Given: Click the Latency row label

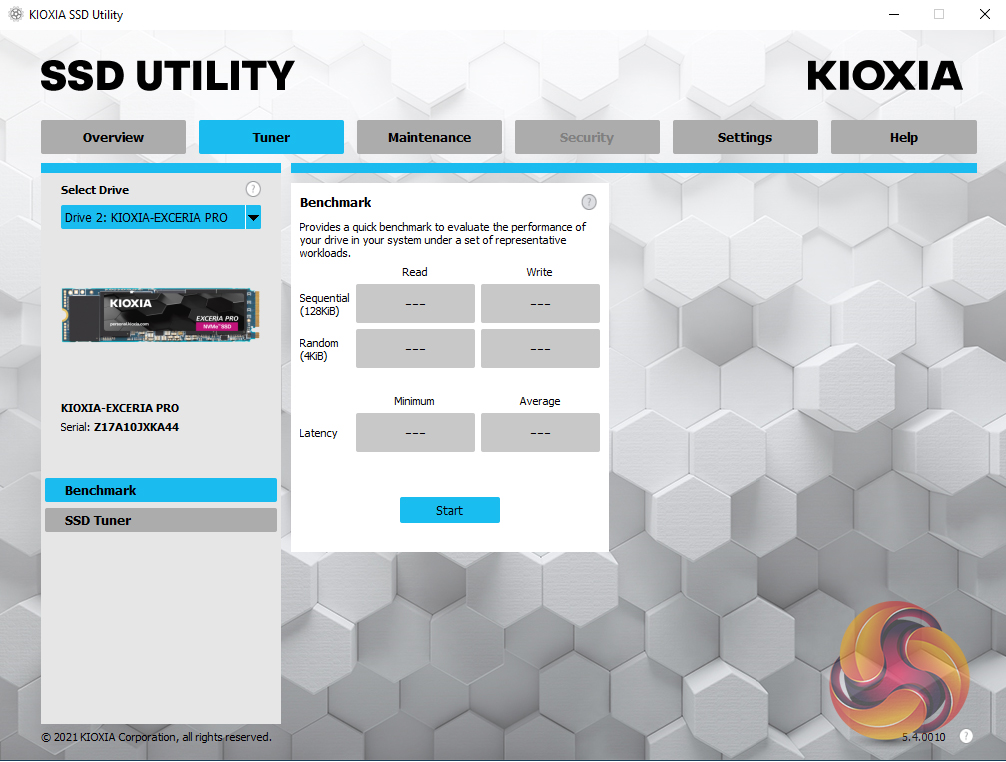Looking at the screenshot, I should point(318,433).
